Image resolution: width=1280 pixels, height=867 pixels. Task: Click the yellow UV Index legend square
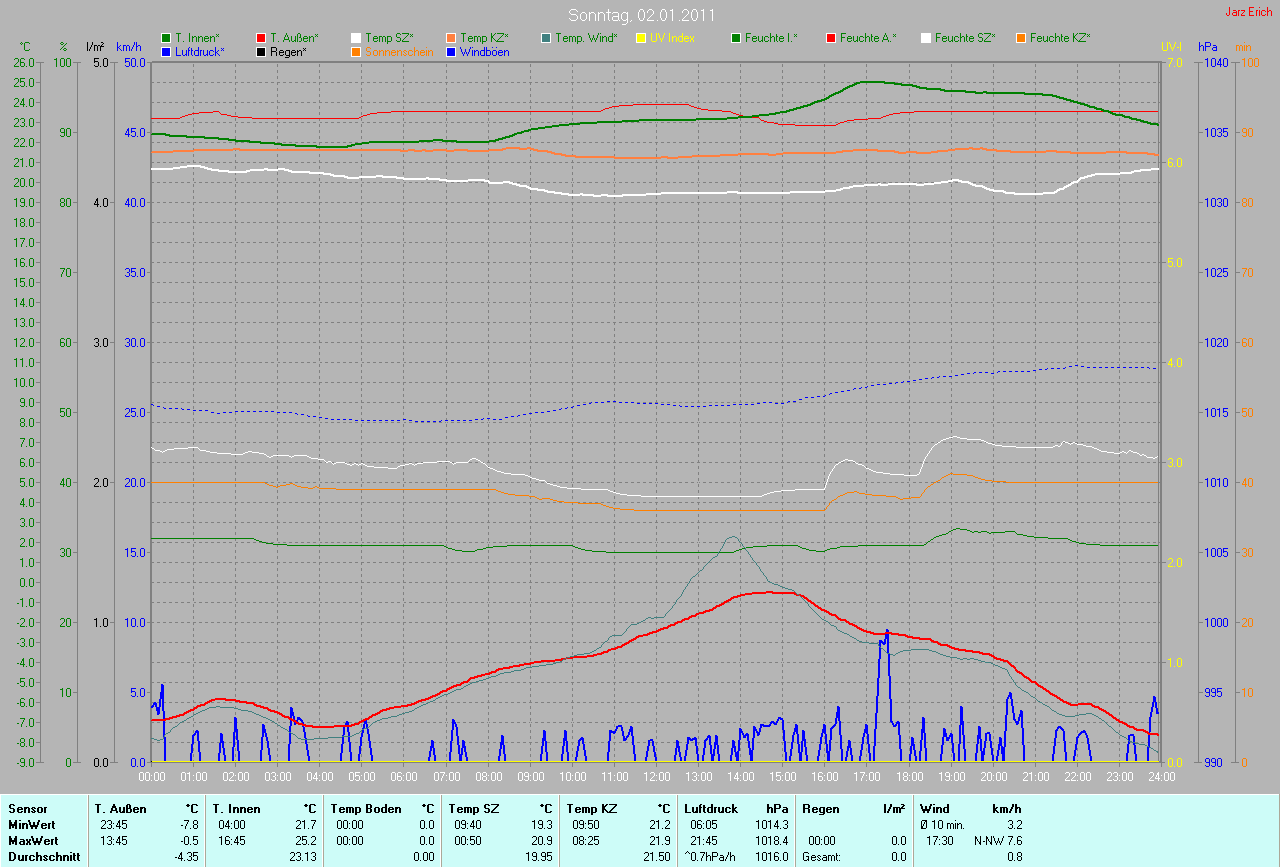pyautogui.click(x=641, y=38)
